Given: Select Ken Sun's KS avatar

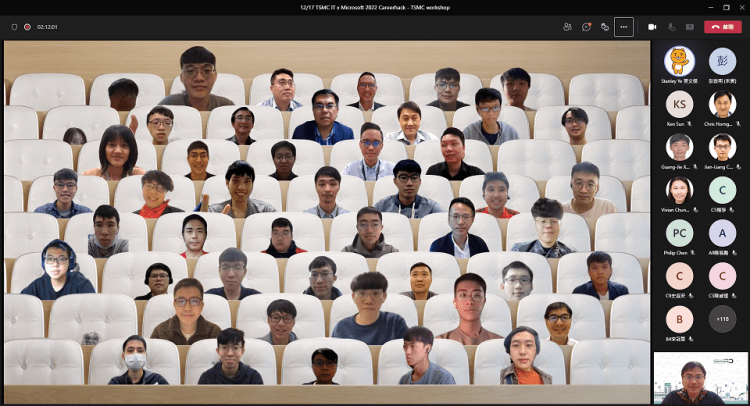Looking at the screenshot, I should tap(679, 104).
